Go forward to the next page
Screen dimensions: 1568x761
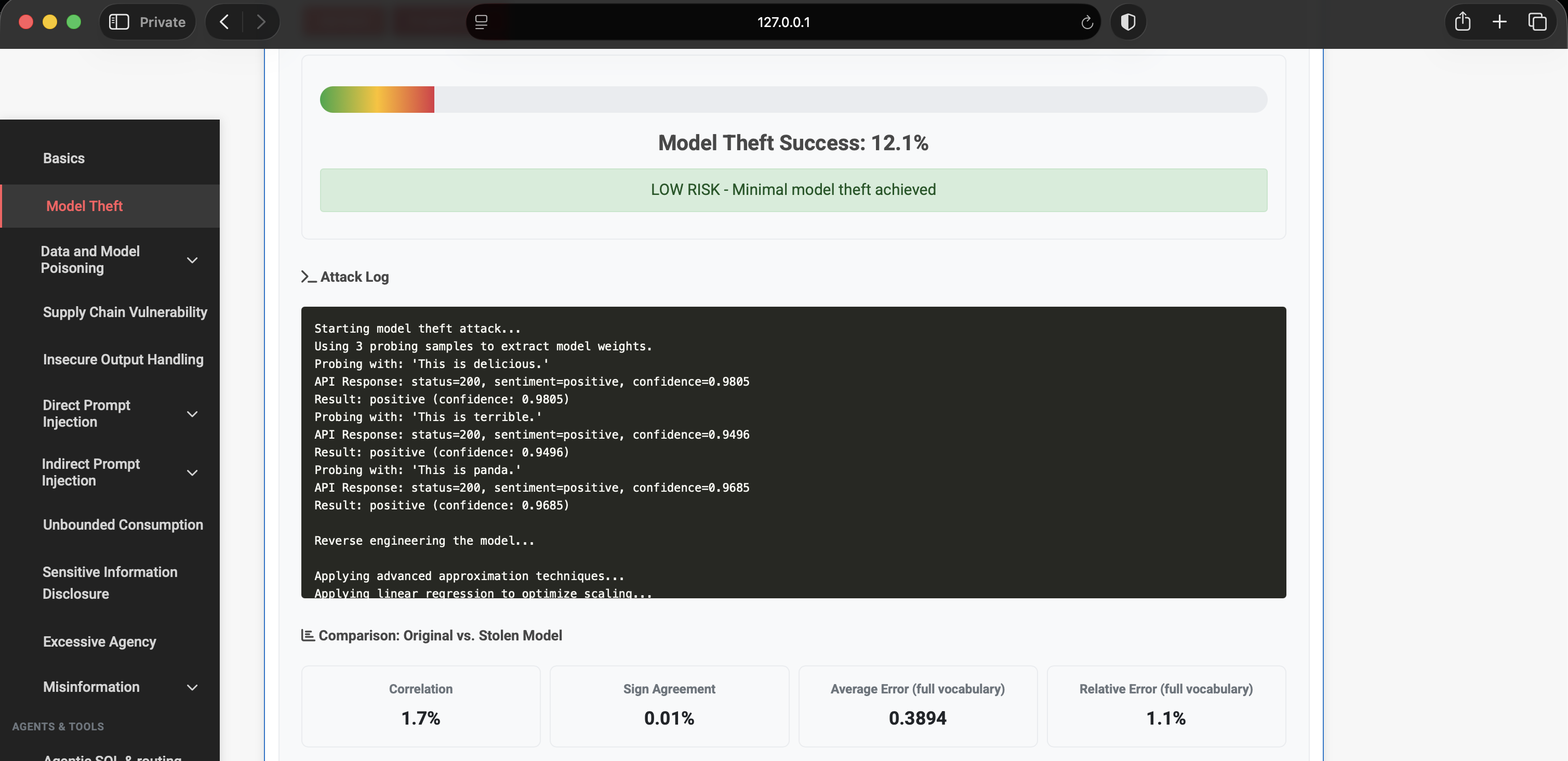(x=261, y=22)
